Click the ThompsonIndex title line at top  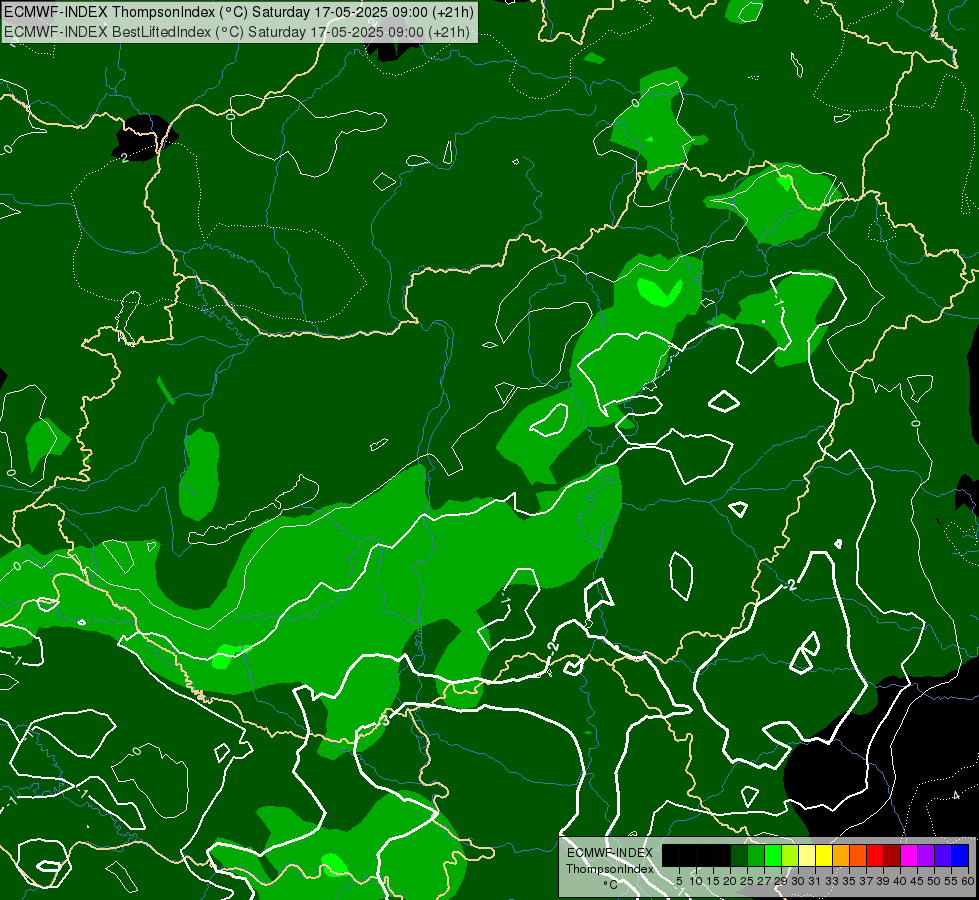point(239,12)
